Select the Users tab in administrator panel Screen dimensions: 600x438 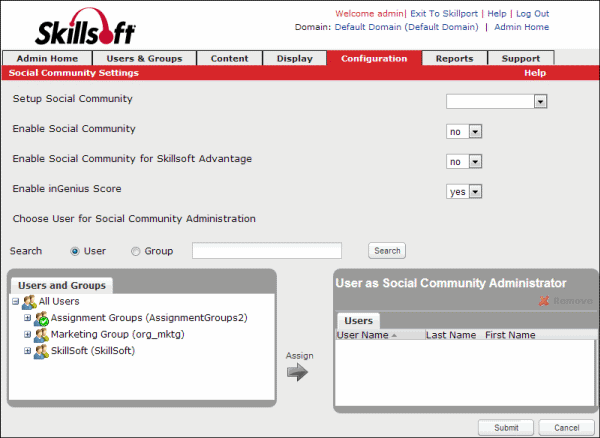click(358, 321)
